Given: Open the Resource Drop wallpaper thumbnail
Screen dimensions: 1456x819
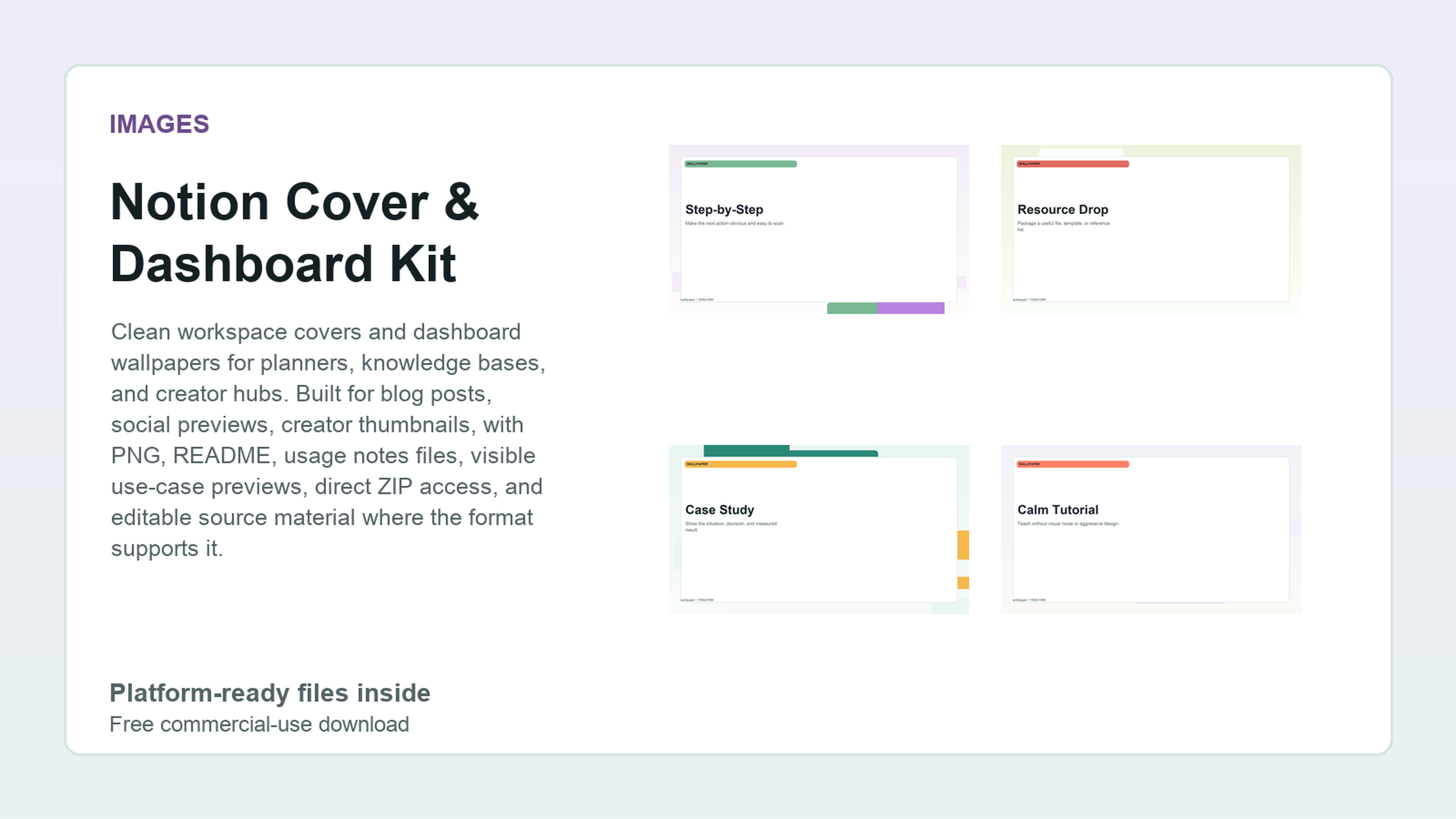Looking at the screenshot, I should point(1151,229).
